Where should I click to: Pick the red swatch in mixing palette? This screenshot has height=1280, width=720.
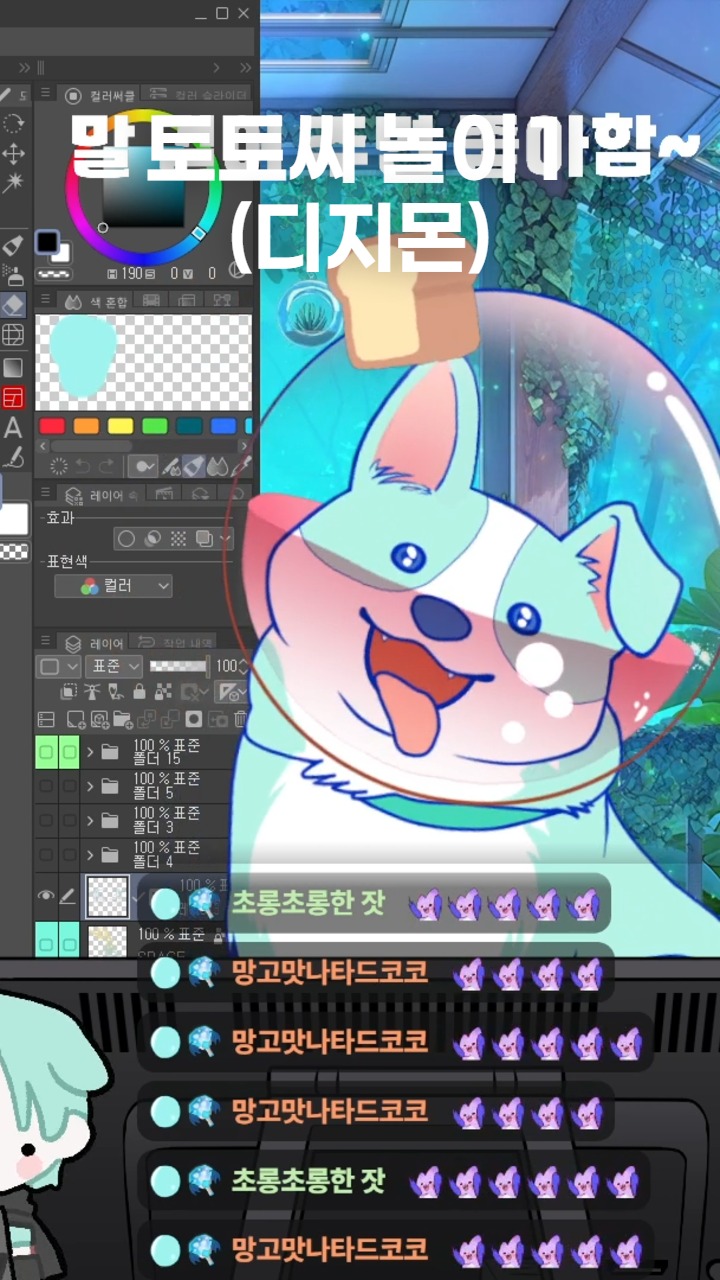tap(52, 426)
